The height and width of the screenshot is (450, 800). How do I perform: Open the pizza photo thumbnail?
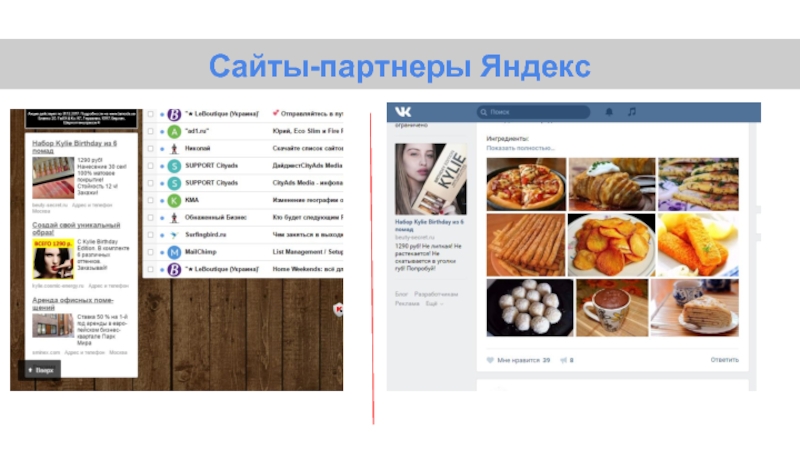(x=526, y=184)
